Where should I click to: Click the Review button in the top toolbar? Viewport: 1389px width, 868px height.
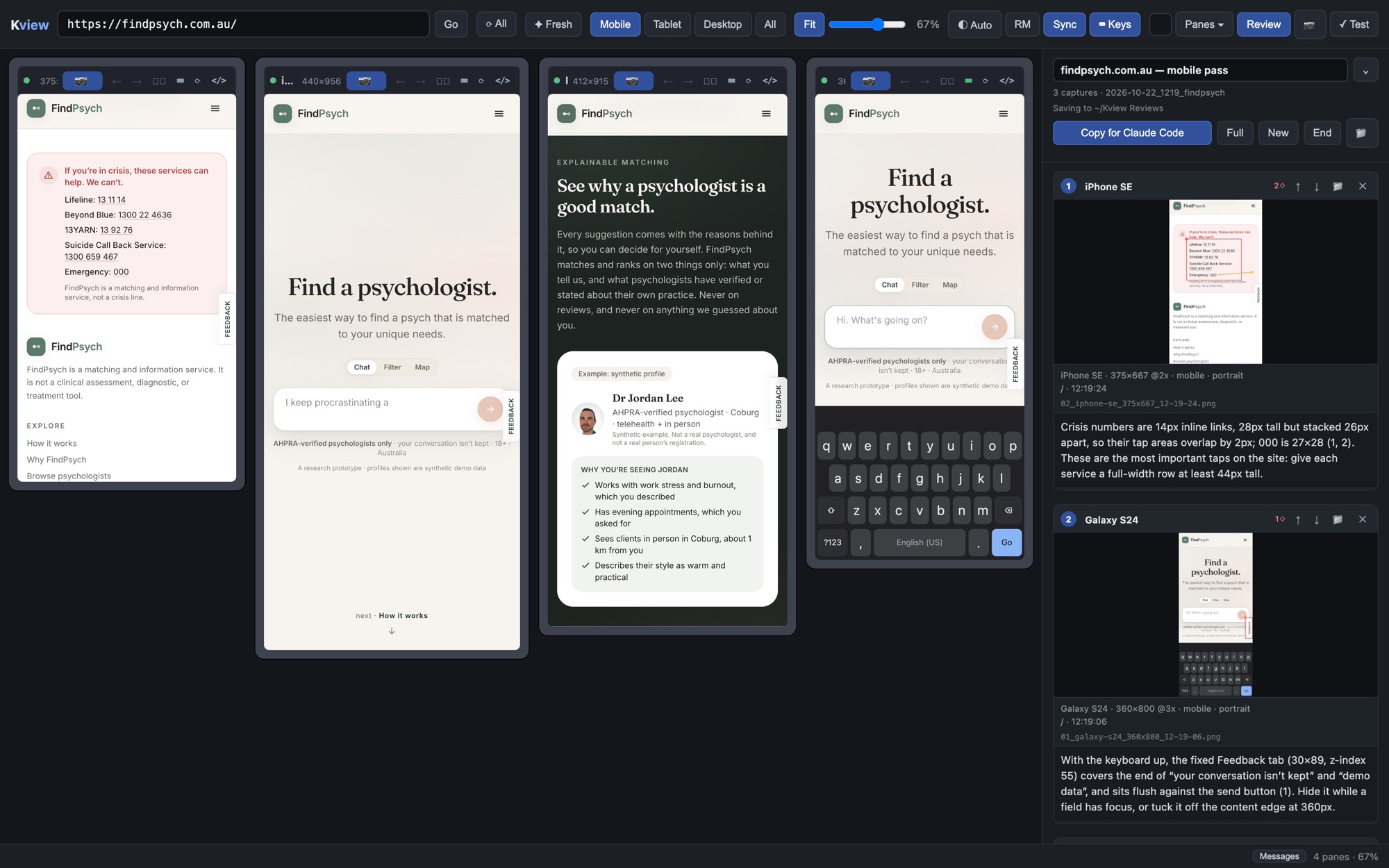1263,24
